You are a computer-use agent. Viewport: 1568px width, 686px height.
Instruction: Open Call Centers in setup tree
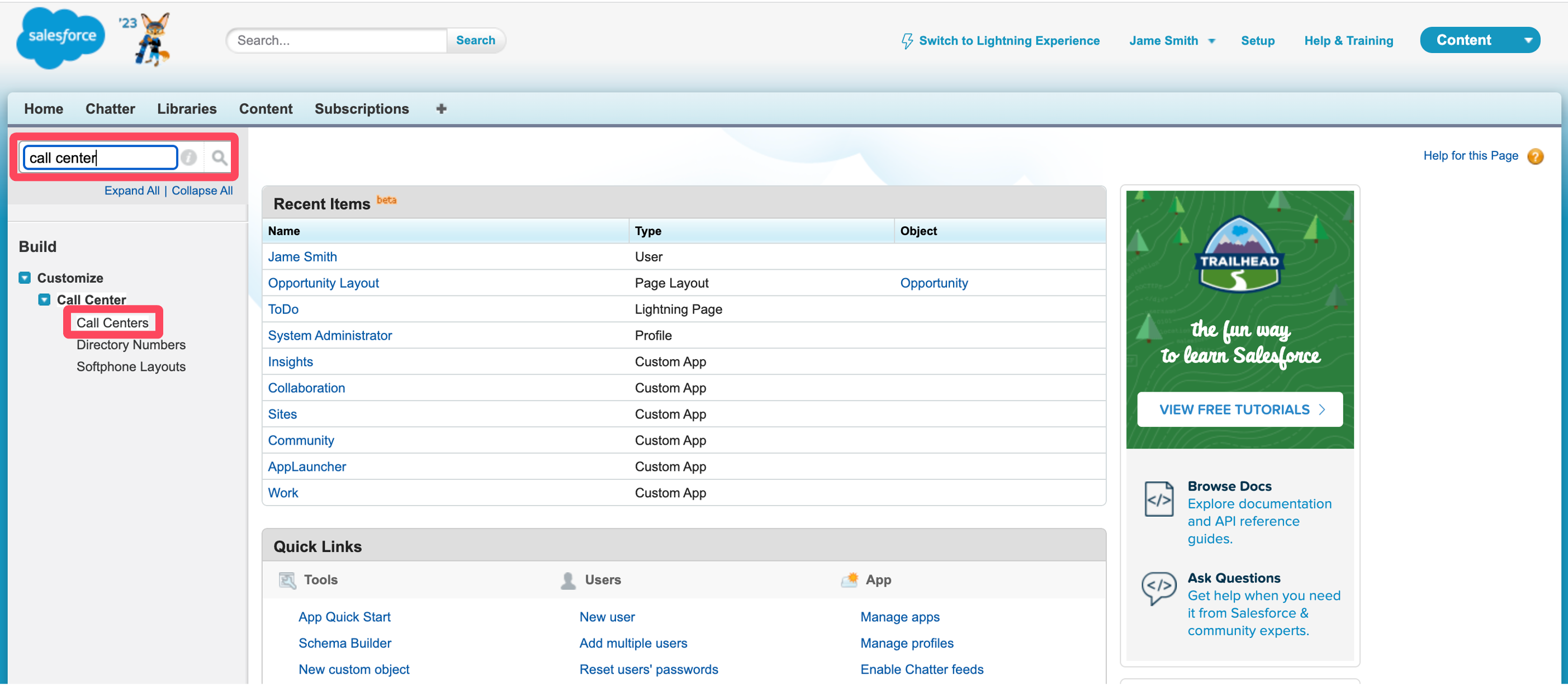click(x=112, y=323)
